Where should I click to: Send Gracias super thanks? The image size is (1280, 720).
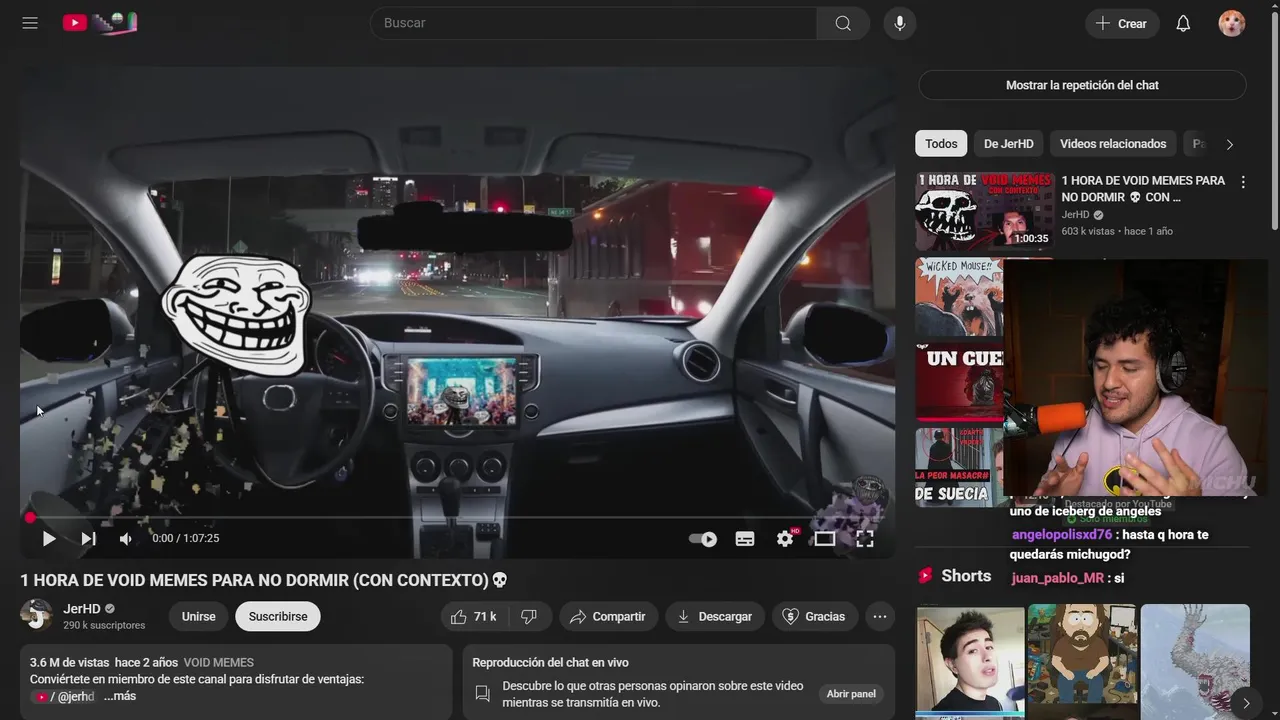[814, 617]
